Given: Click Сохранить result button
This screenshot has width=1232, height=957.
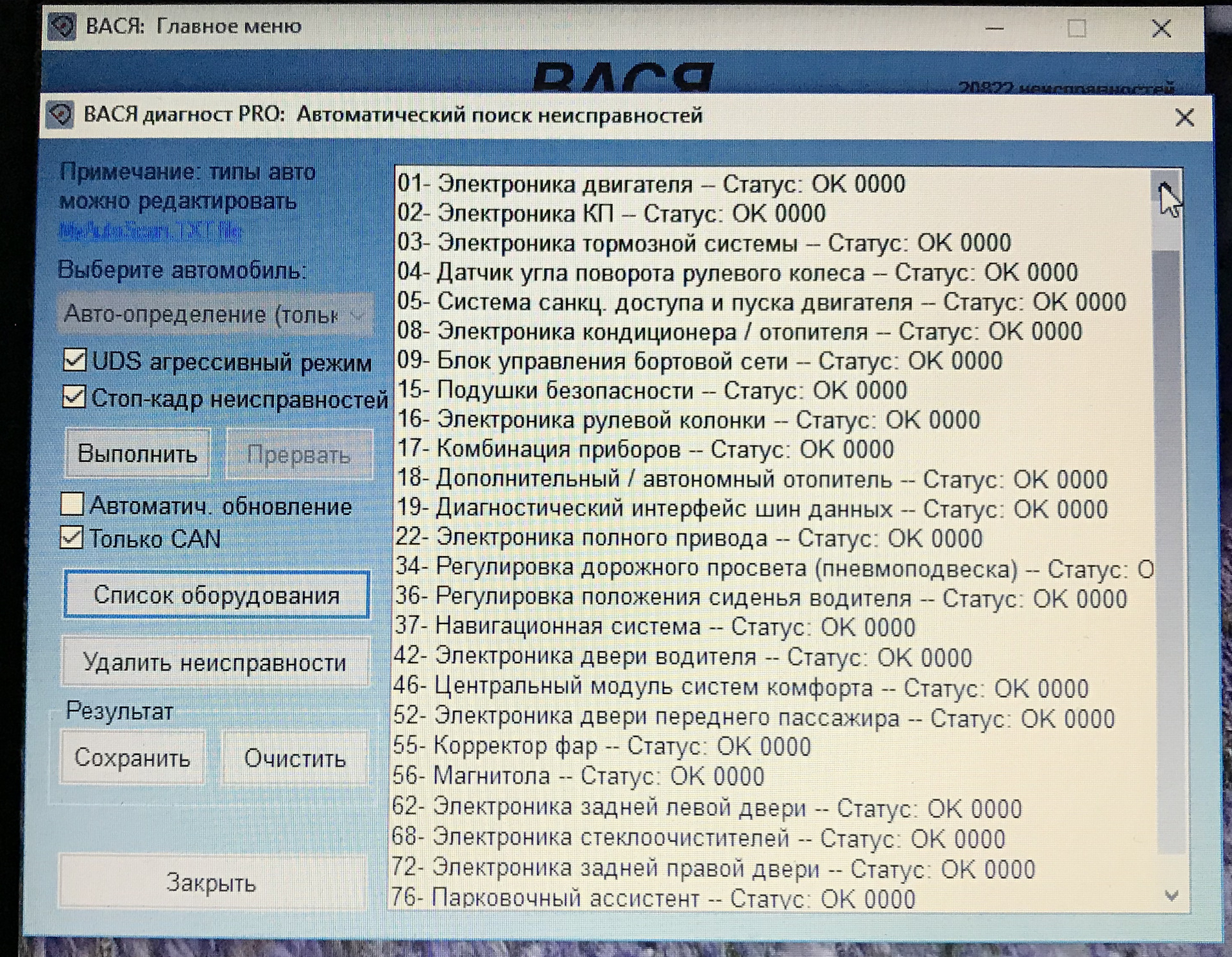Looking at the screenshot, I should click(132, 758).
